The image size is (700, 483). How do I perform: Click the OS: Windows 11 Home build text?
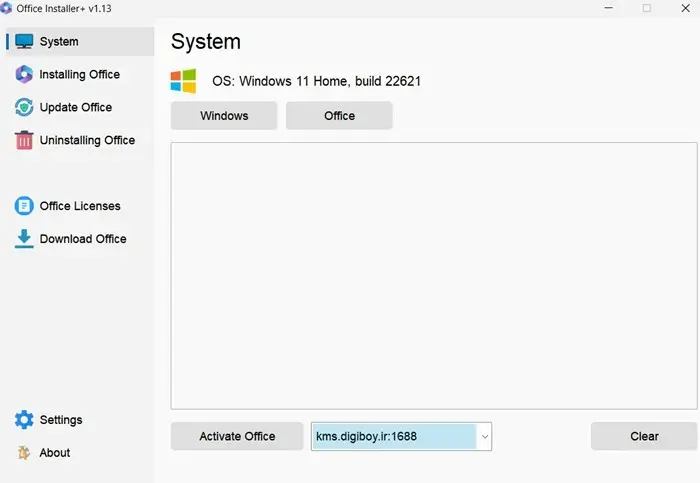(x=317, y=81)
